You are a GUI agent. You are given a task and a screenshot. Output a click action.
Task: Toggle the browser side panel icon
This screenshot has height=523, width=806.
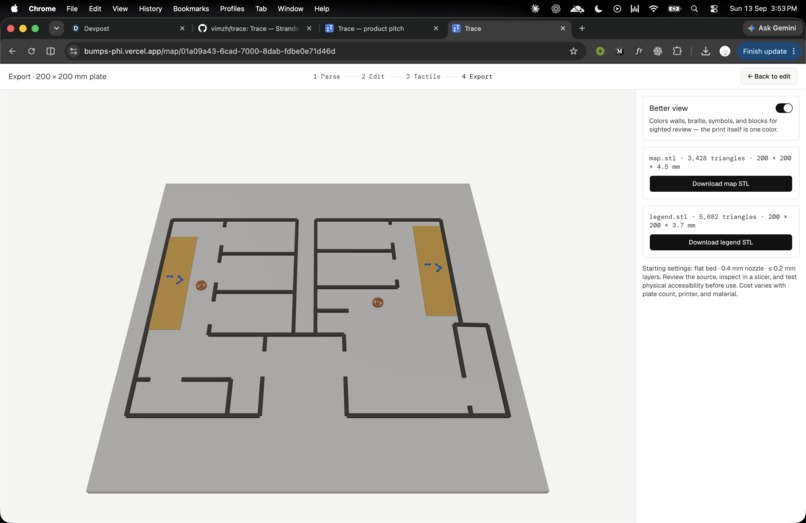tap(50, 51)
